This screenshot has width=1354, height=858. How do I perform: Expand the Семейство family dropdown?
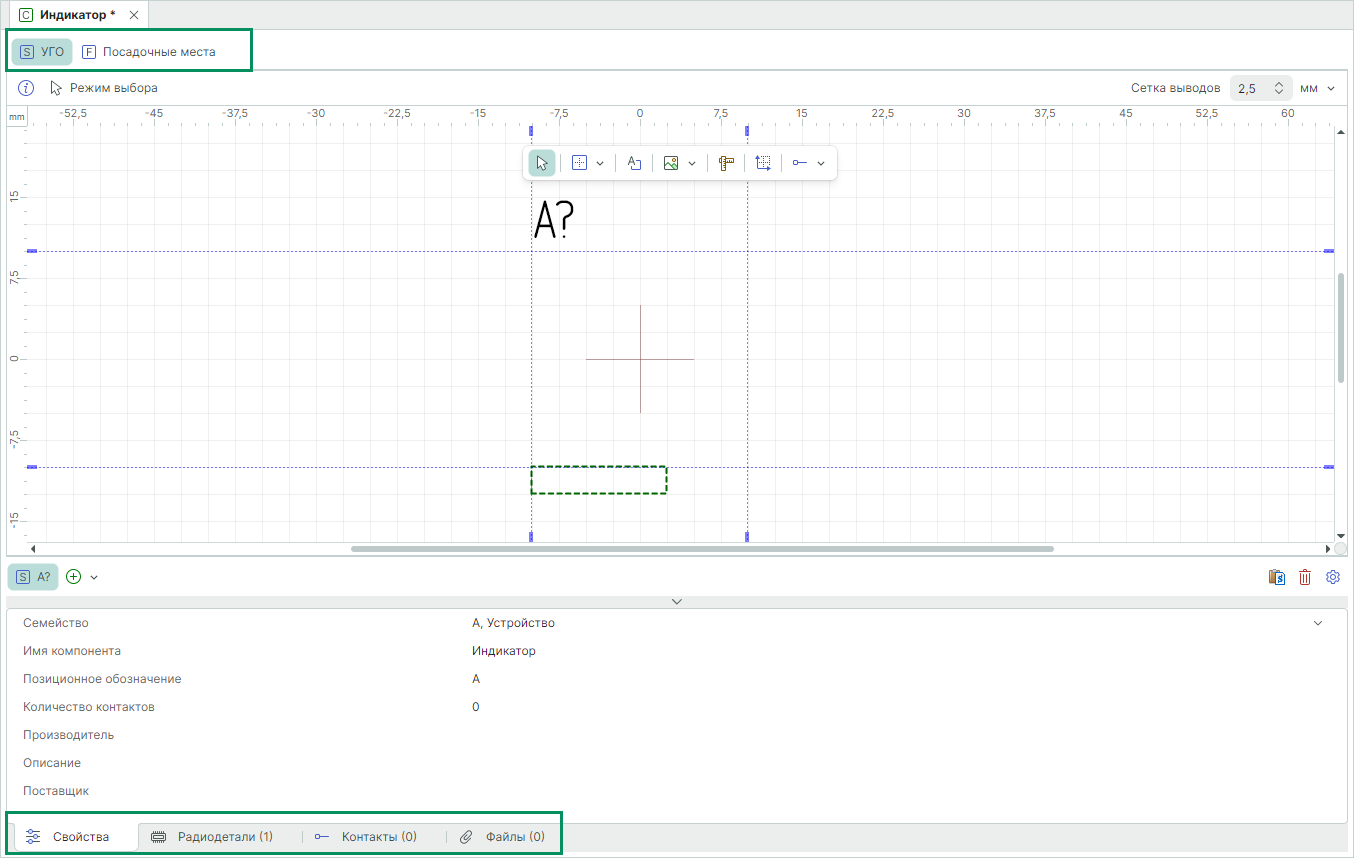click(1317, 623)
